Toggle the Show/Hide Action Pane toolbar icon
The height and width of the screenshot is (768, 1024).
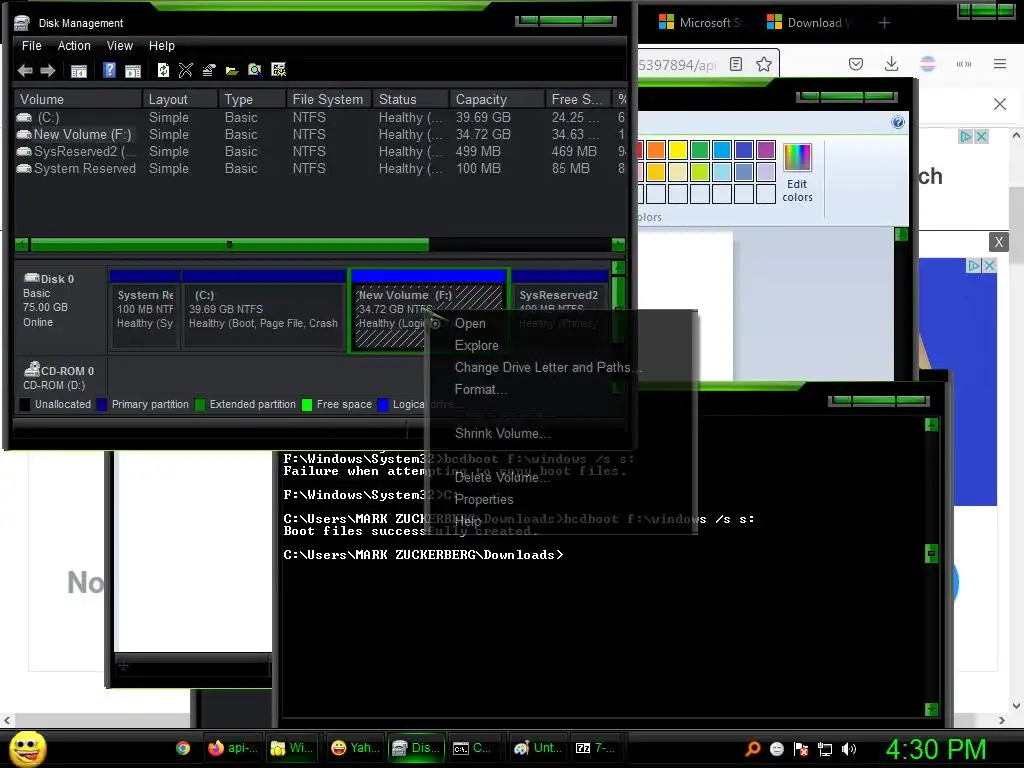point(133,71)
